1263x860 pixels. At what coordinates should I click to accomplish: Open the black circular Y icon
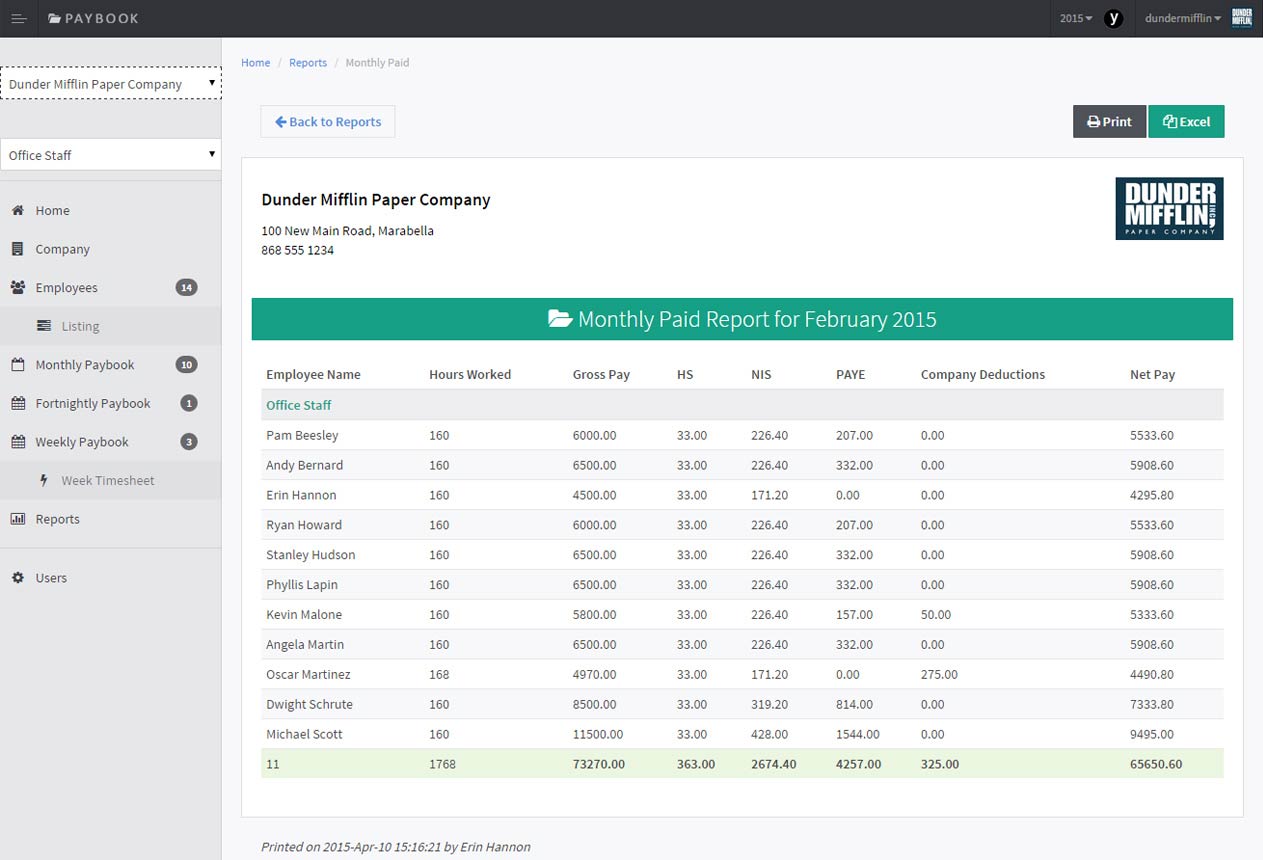click(x=1113, y=18)
